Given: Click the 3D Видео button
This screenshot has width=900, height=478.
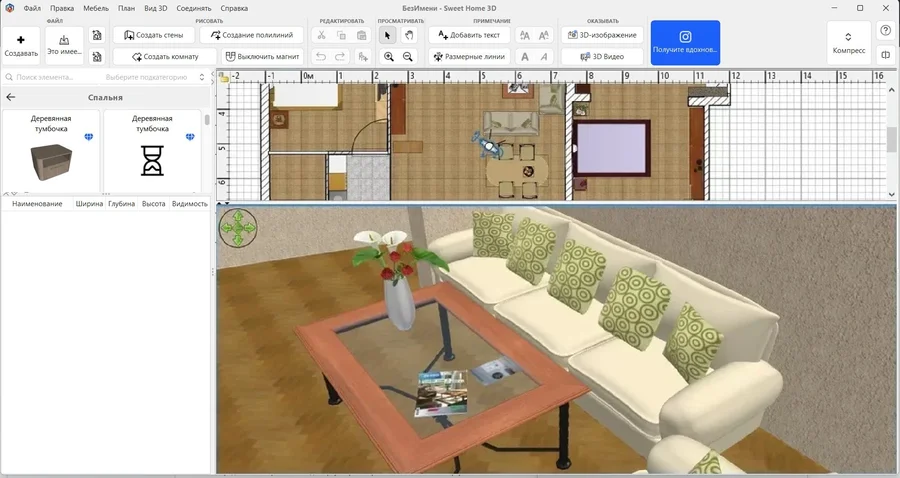Looking at the screenshot, I should [x=601, y=57].
